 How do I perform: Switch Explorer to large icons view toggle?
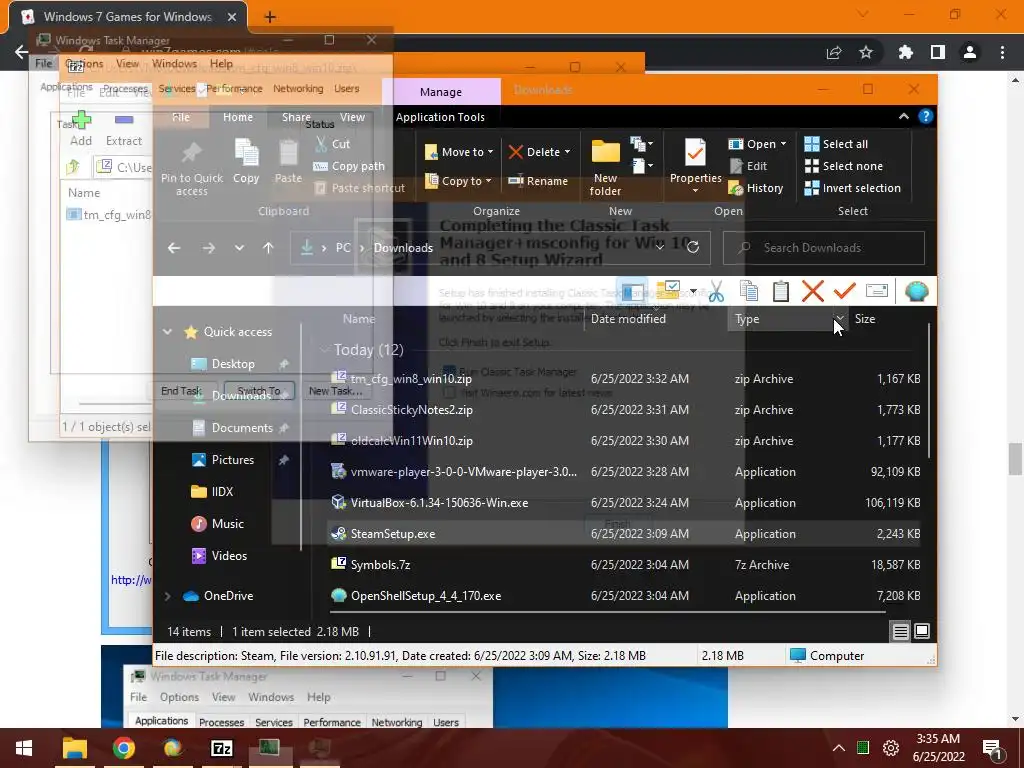point(921,631)
